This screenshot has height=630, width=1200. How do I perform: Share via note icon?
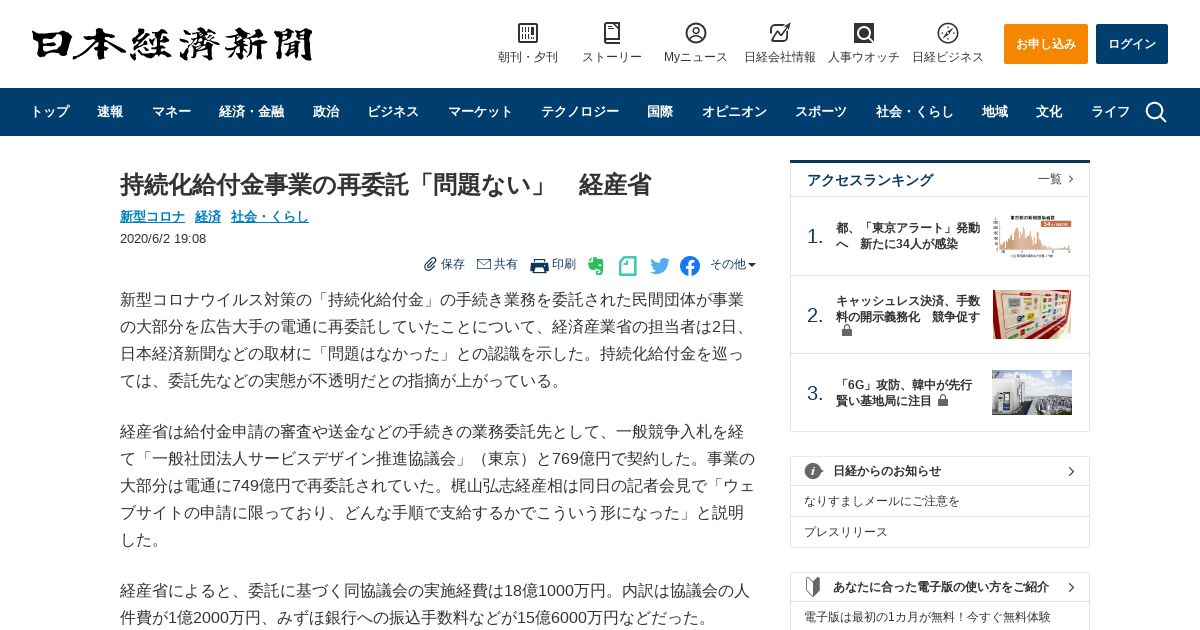click(627, 266)
